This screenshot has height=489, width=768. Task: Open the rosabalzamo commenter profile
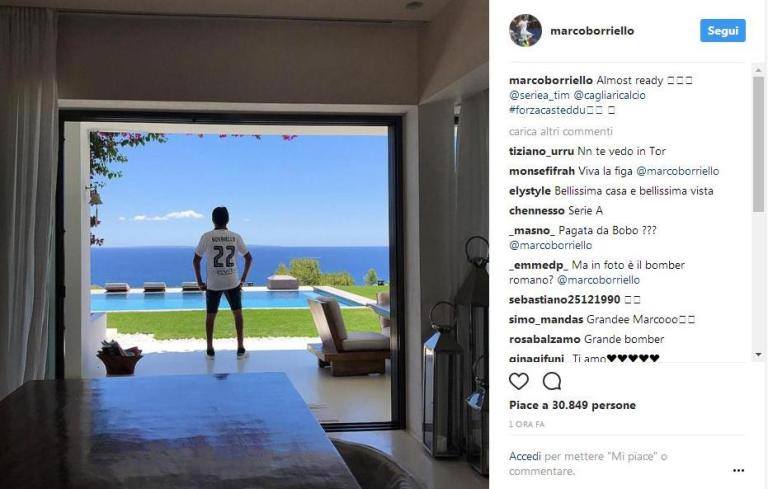click(x=545, y=339)
